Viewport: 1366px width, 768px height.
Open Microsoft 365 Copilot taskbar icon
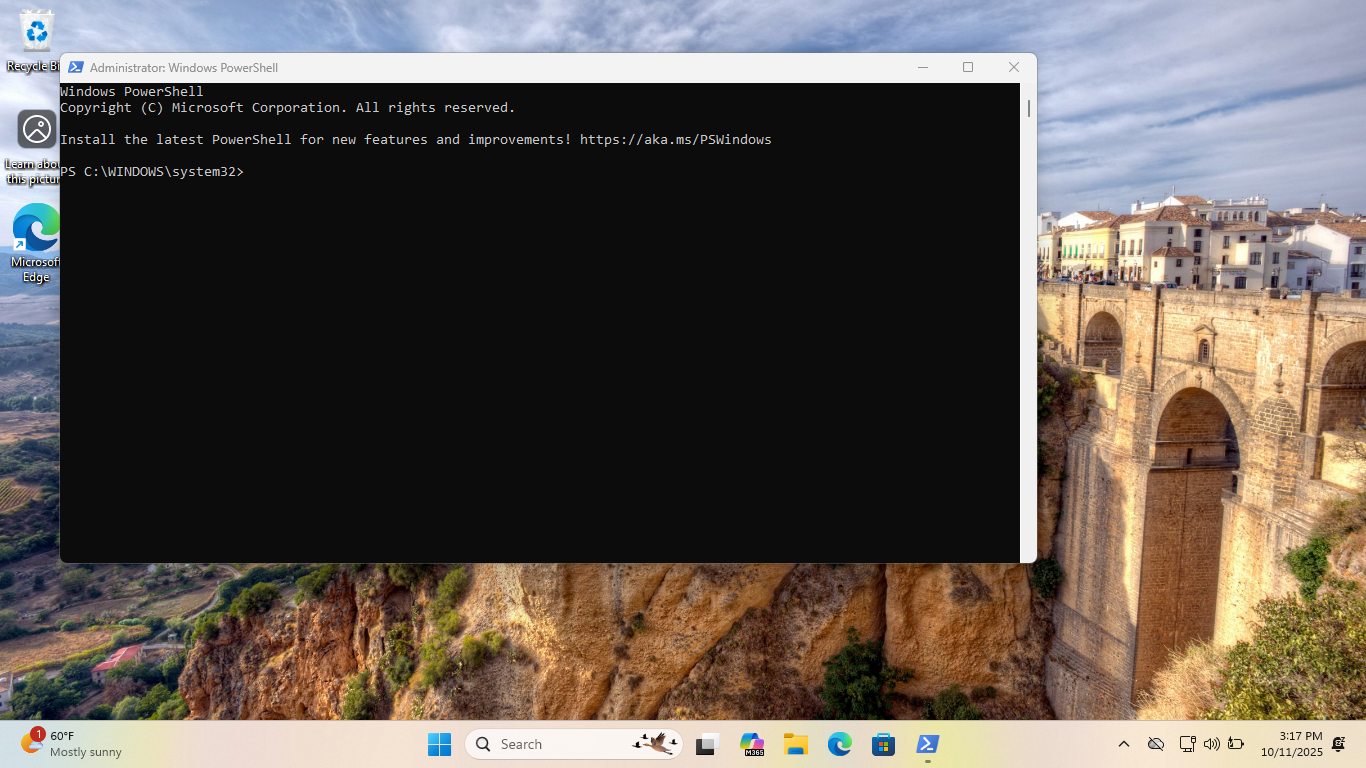752,744
